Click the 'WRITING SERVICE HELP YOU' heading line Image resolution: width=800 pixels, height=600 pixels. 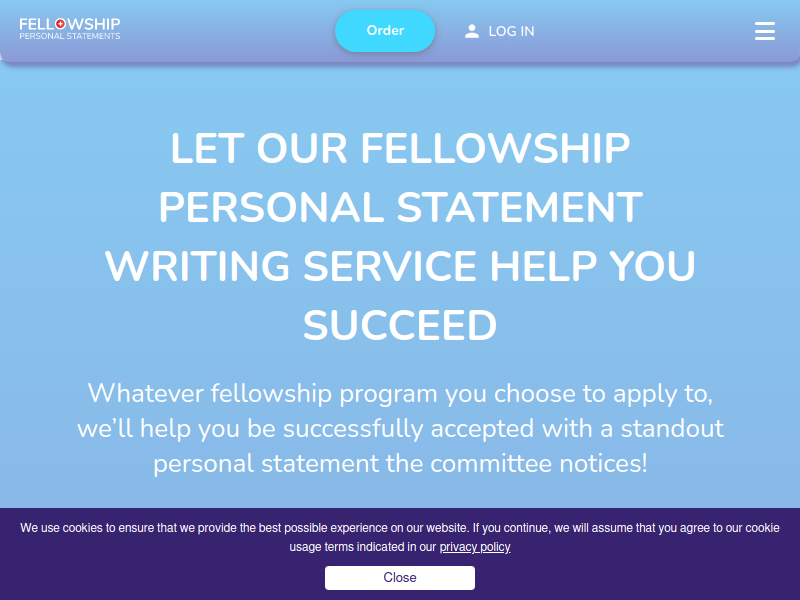[400, 266]
